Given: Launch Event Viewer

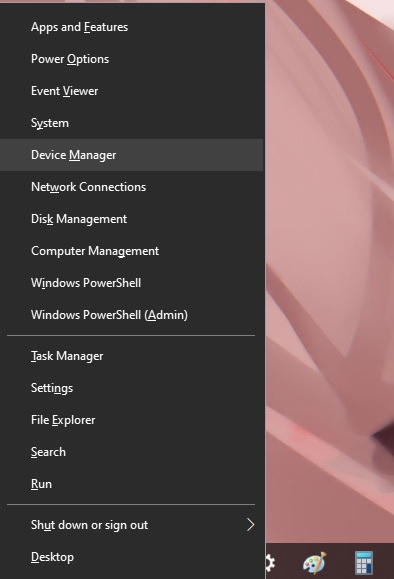Looking at the screenshot, I should click(x=132, y=91).
